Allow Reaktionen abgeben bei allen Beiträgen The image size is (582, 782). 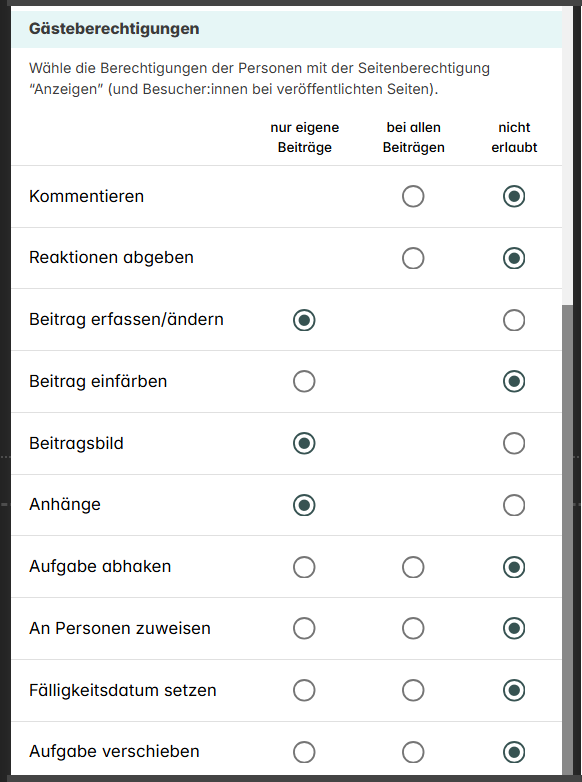413,258
